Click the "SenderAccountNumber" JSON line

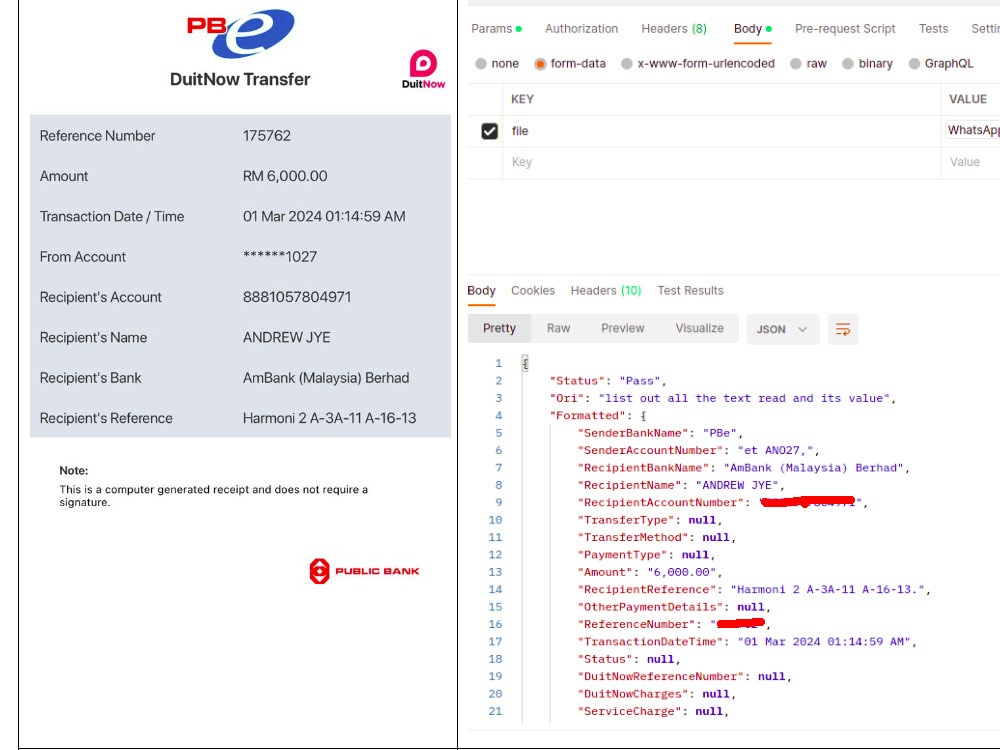coord(698,450)
